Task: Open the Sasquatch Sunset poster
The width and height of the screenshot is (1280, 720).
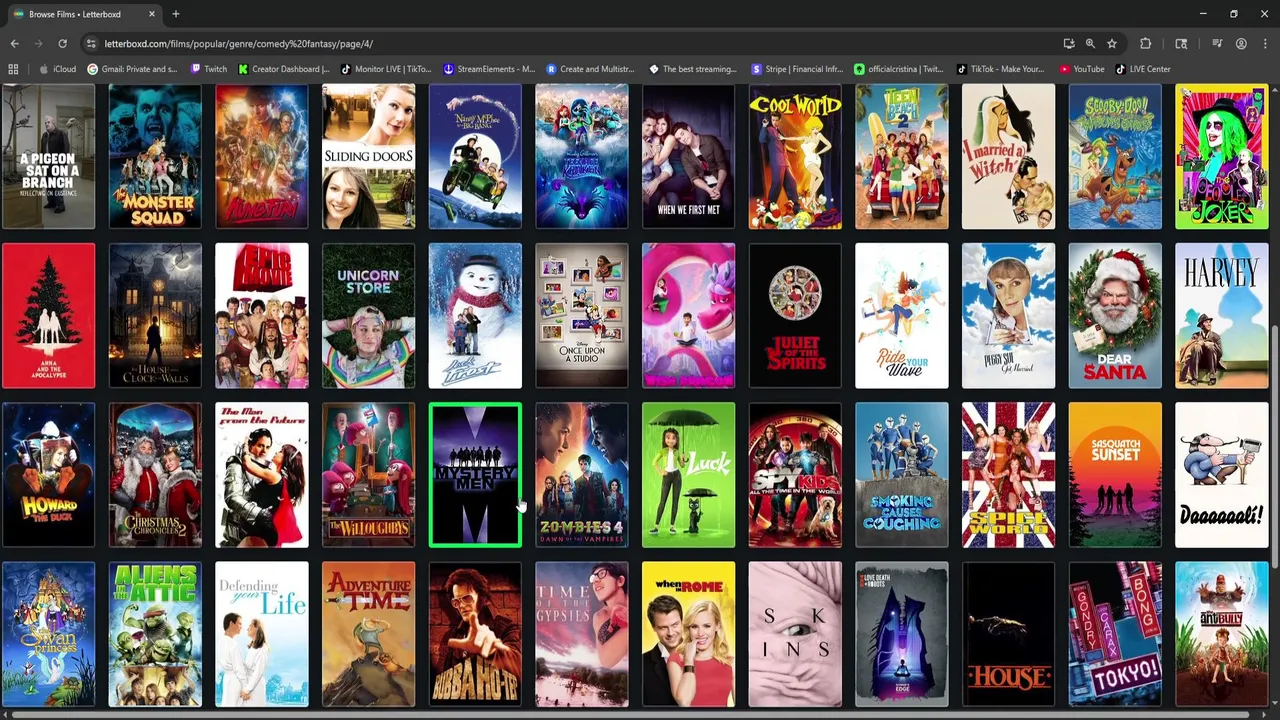Action: pyautogui.click(x=1115, y=475)
